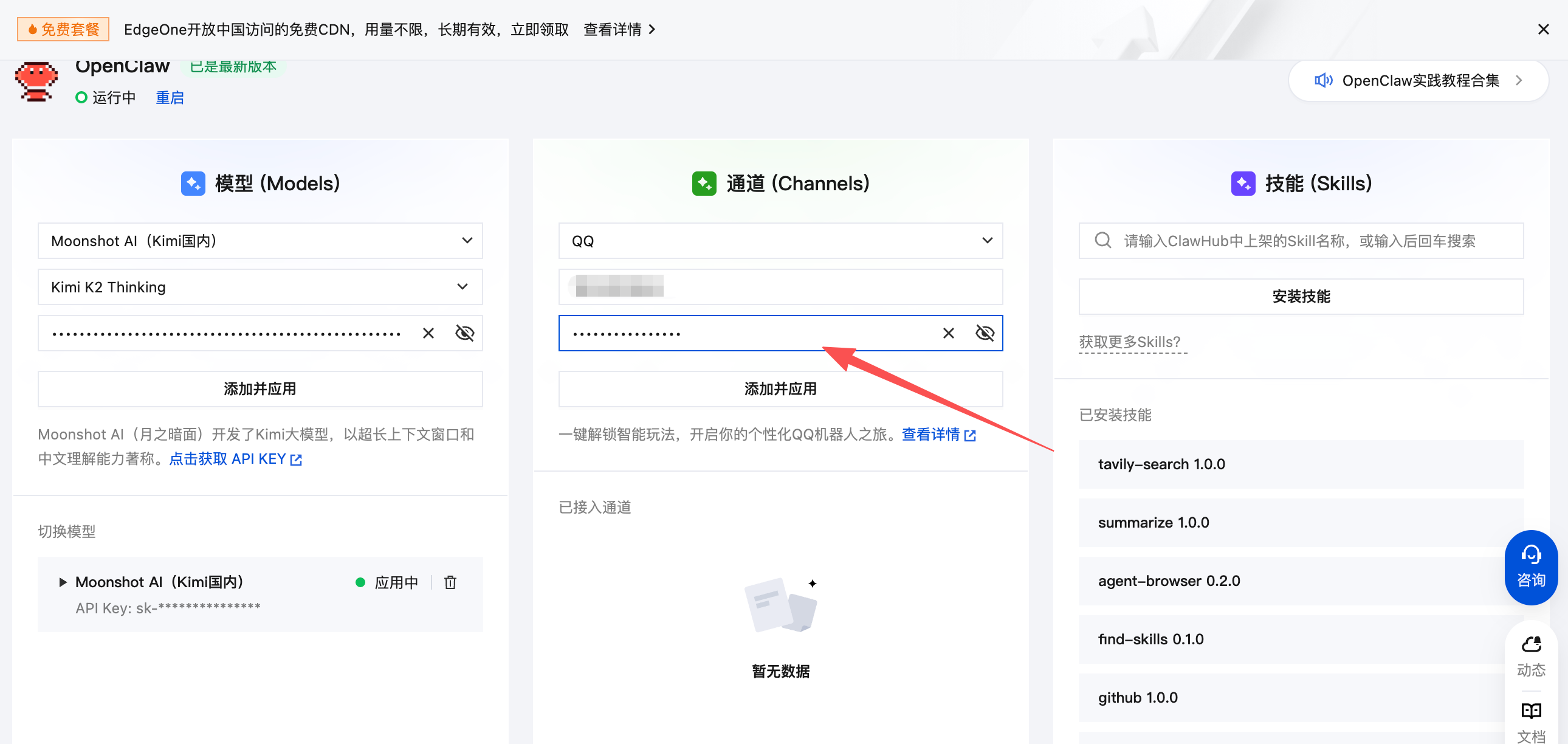The width and height of the screenshot is (1568, 744).
Task: Open the 动态 updates sidebar icon
Action: pyautogui.click(x=1530, y=656)
